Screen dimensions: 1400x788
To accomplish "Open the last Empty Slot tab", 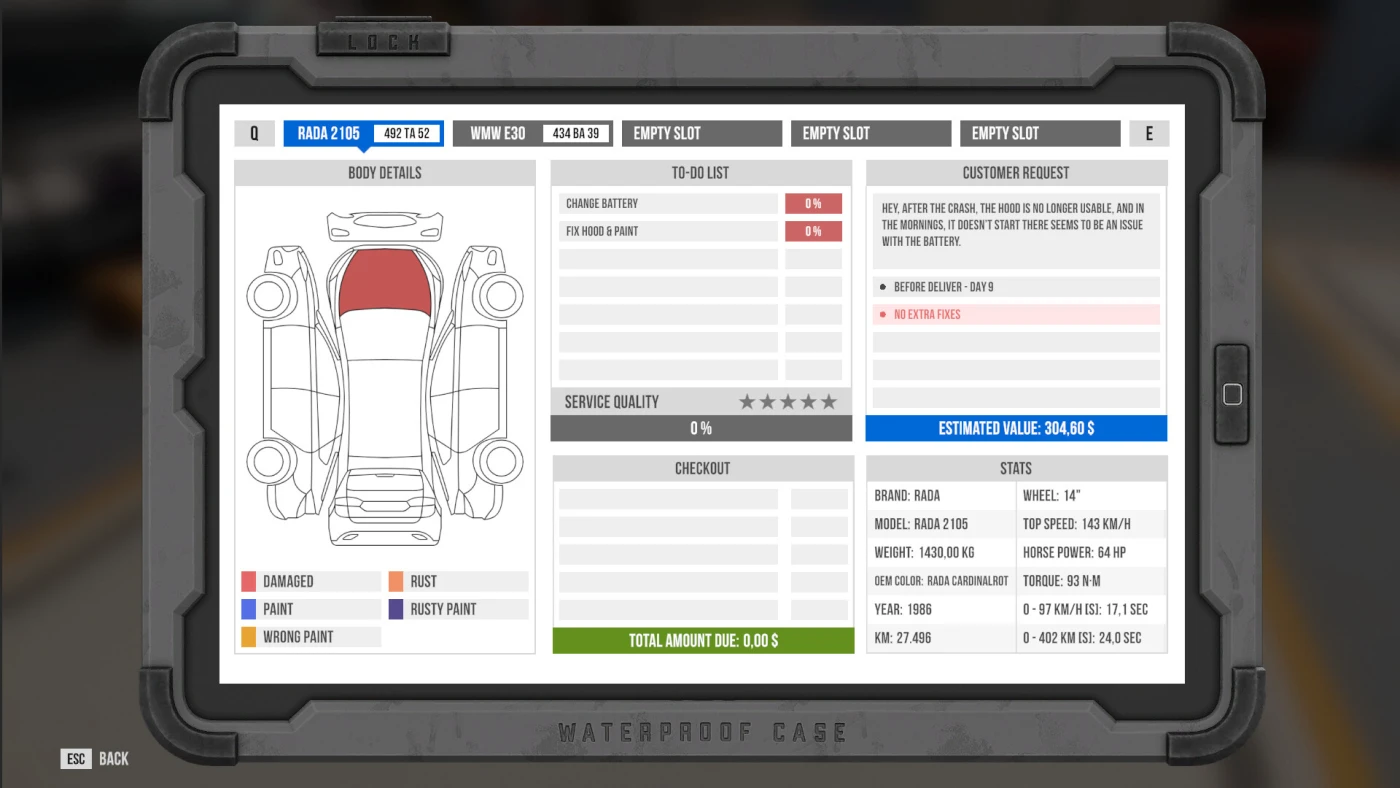I will (1040, 133).
